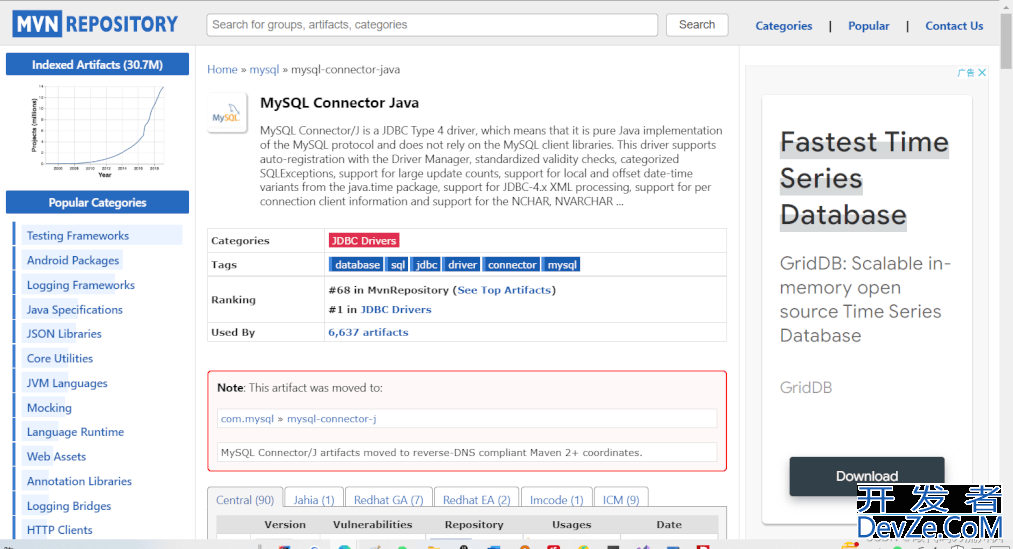Focus the groups and artifacts search field
Screen dimensions: 1013x549
click(x=432, y=25)
